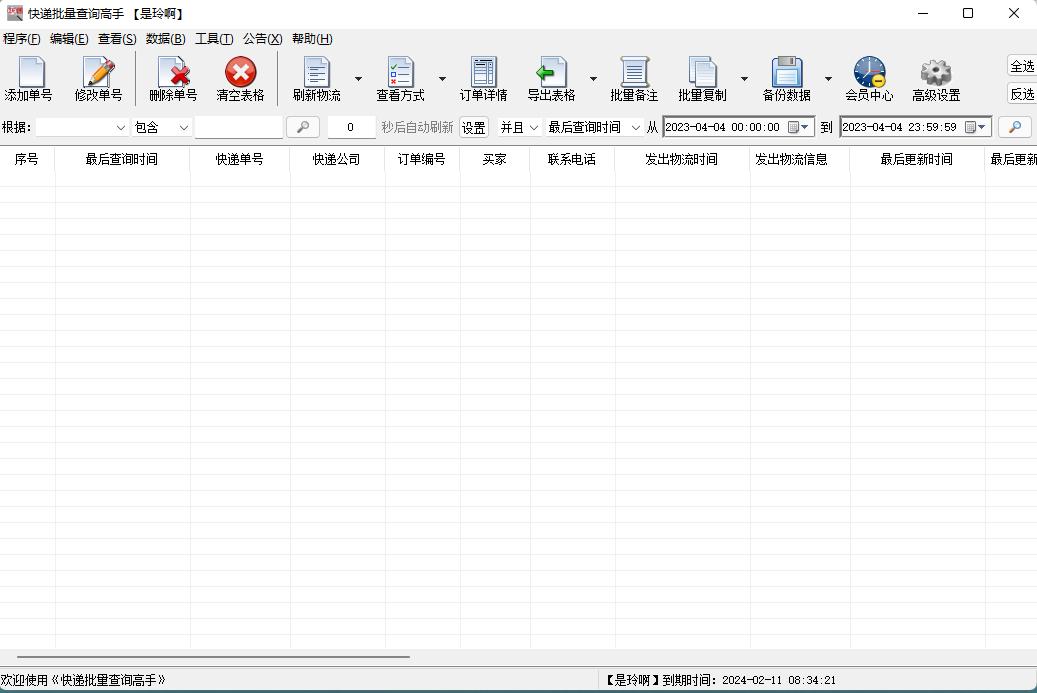Click the 添加单号 add tracking number icon
1037x693 pixels.
(x=29, y=79)
